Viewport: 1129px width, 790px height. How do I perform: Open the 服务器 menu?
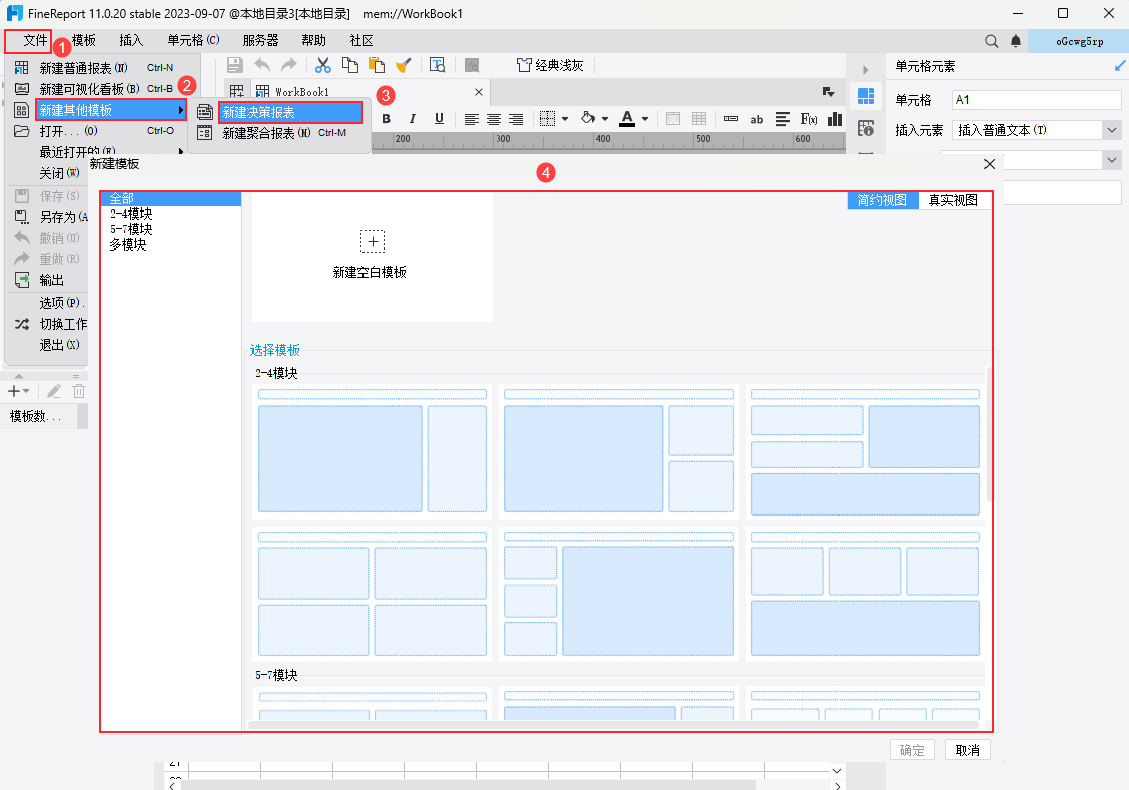tap(260, 41)
